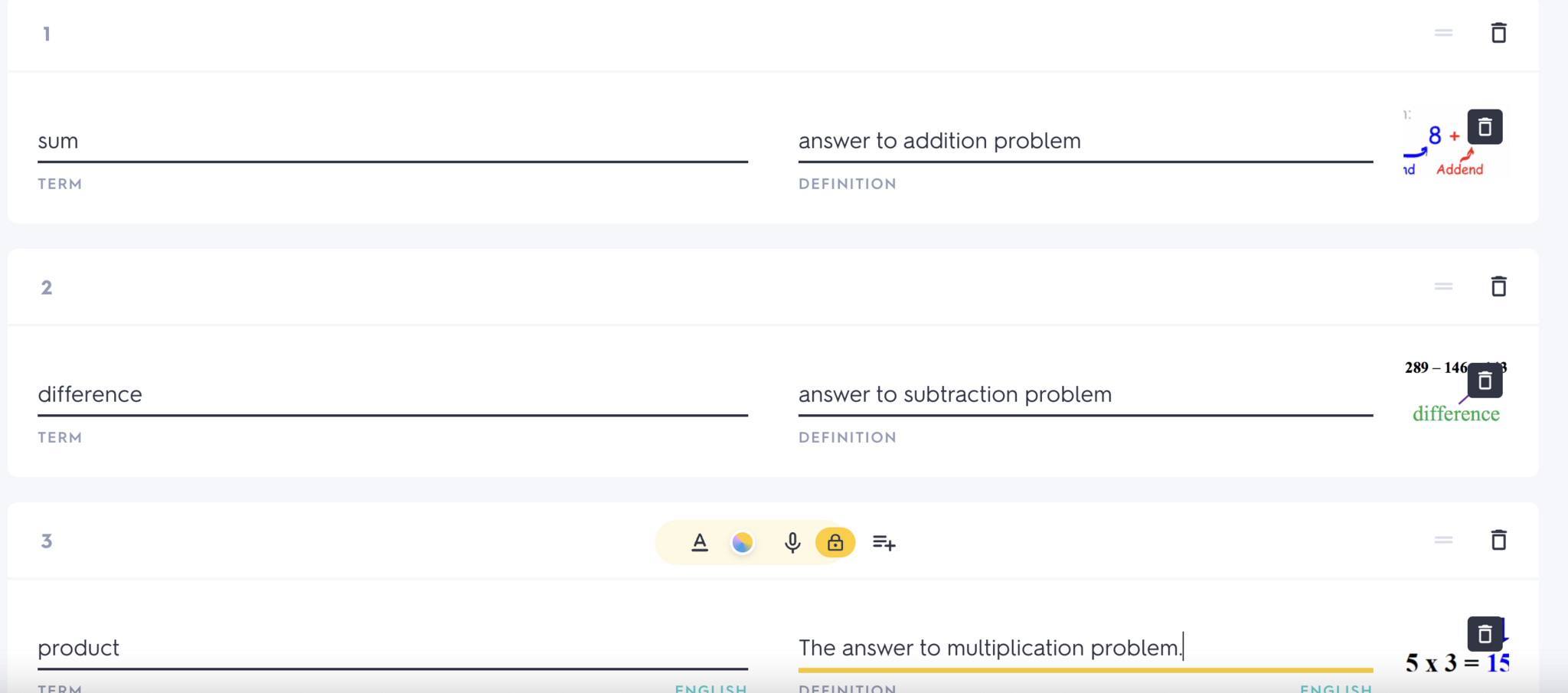
Task: Click the add-line list plus icon
Action: (884, 542)
